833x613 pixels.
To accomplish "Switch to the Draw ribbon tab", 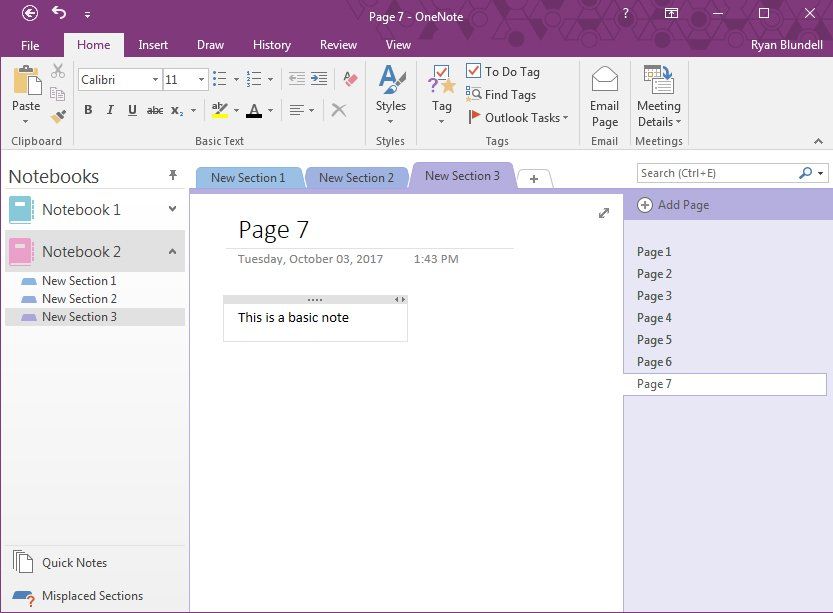I will coord(210,45).
